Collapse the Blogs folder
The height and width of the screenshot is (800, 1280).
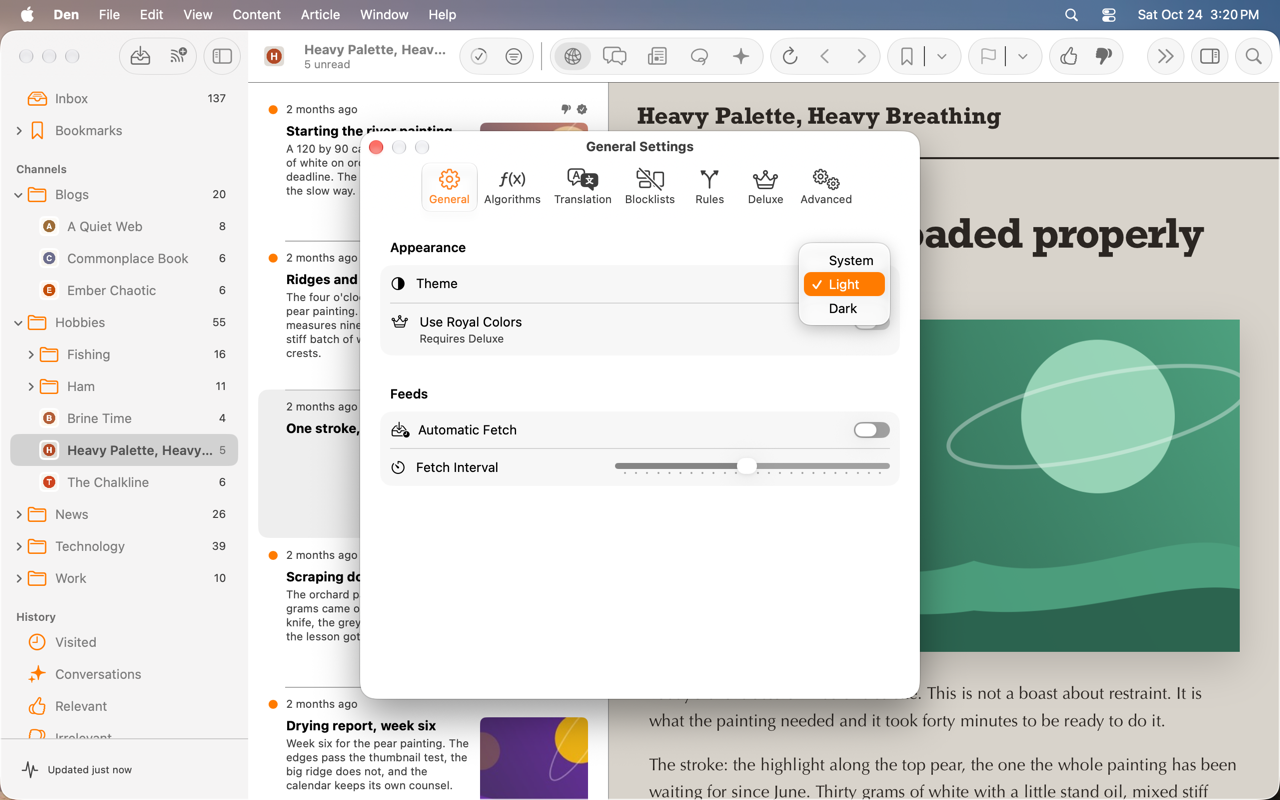pyautogui.click(x=19, y=195)
